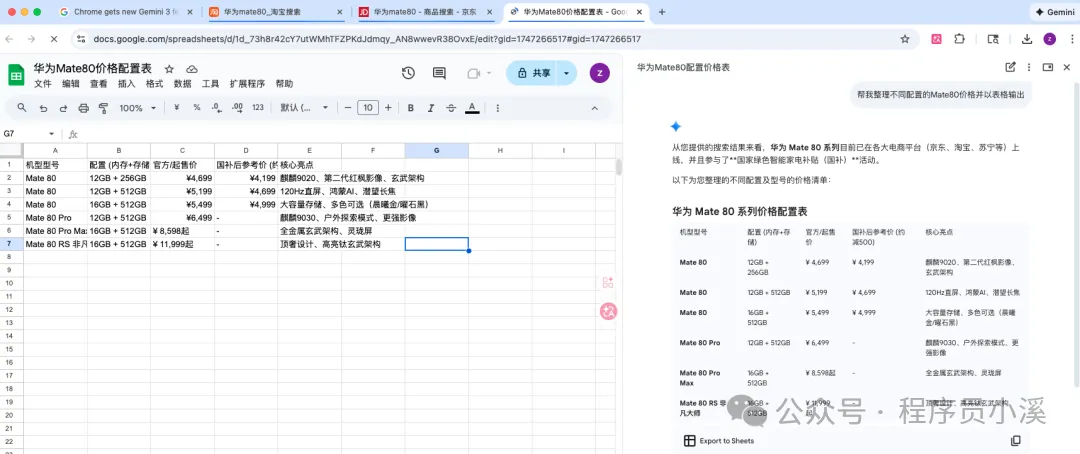Toggle bold formatting
Image resolution: width=1080 pixels, height=454 pixels.
(411, 107)
